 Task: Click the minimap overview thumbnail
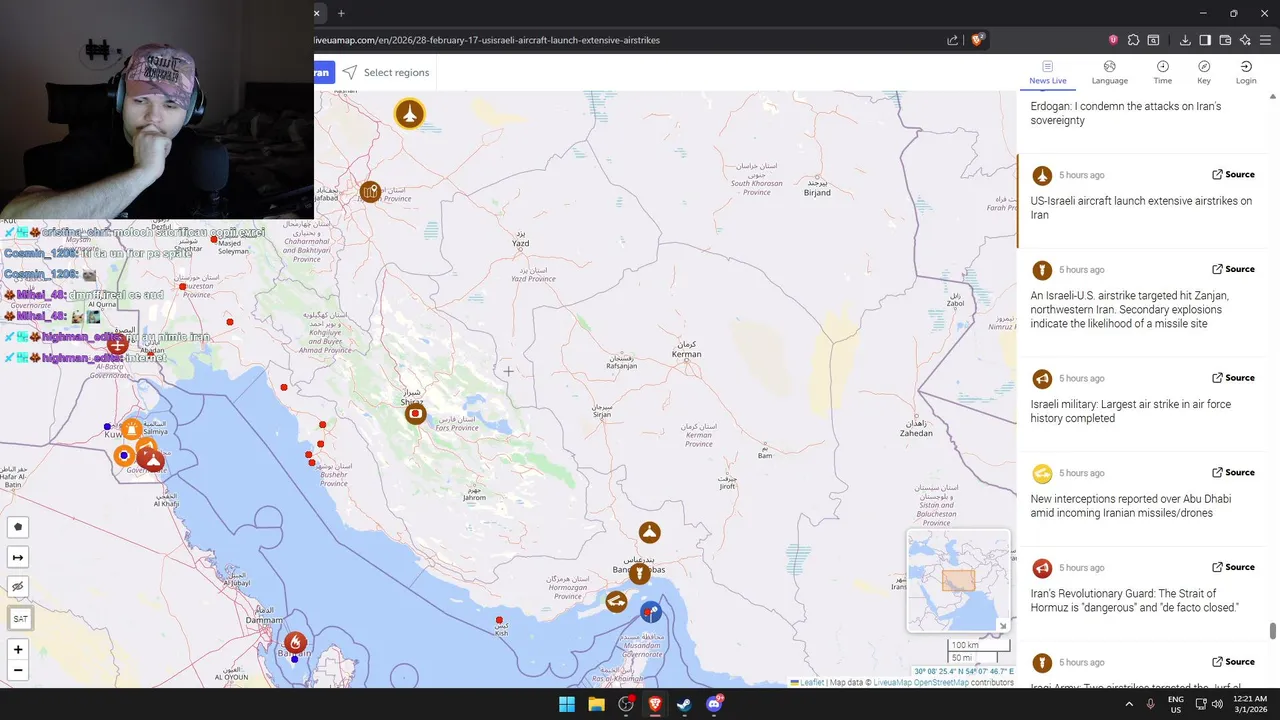pyautogui.click(x=958, y=581)
